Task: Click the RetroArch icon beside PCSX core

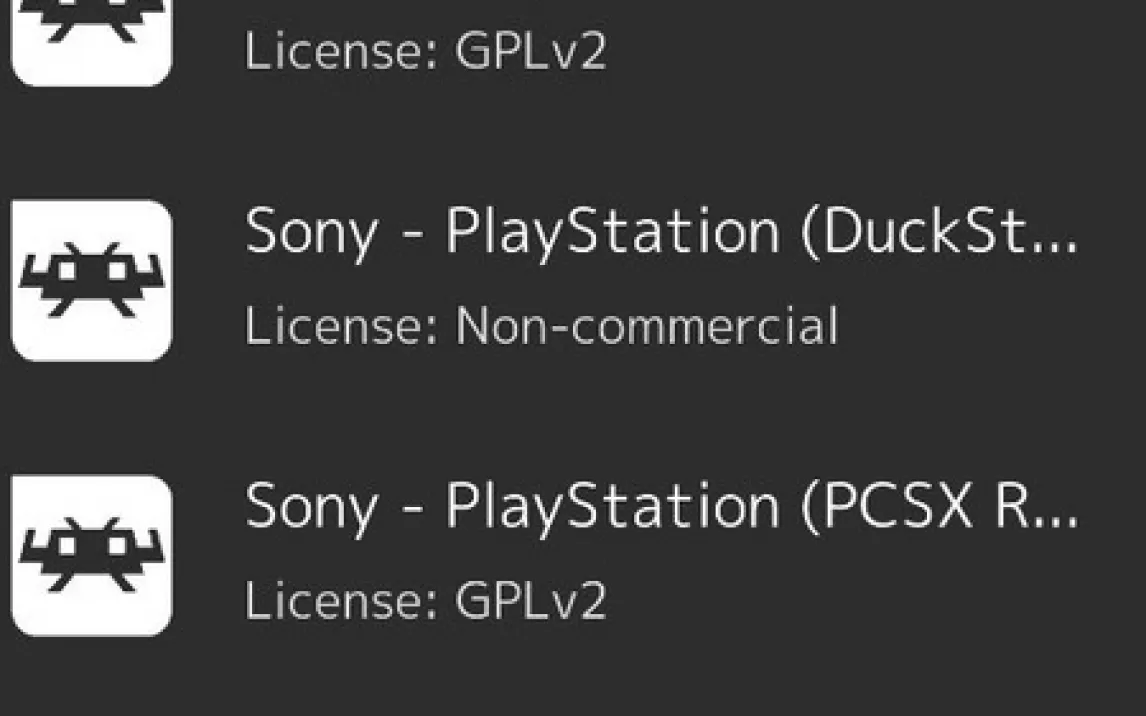Action: click(x=91, y=555)
